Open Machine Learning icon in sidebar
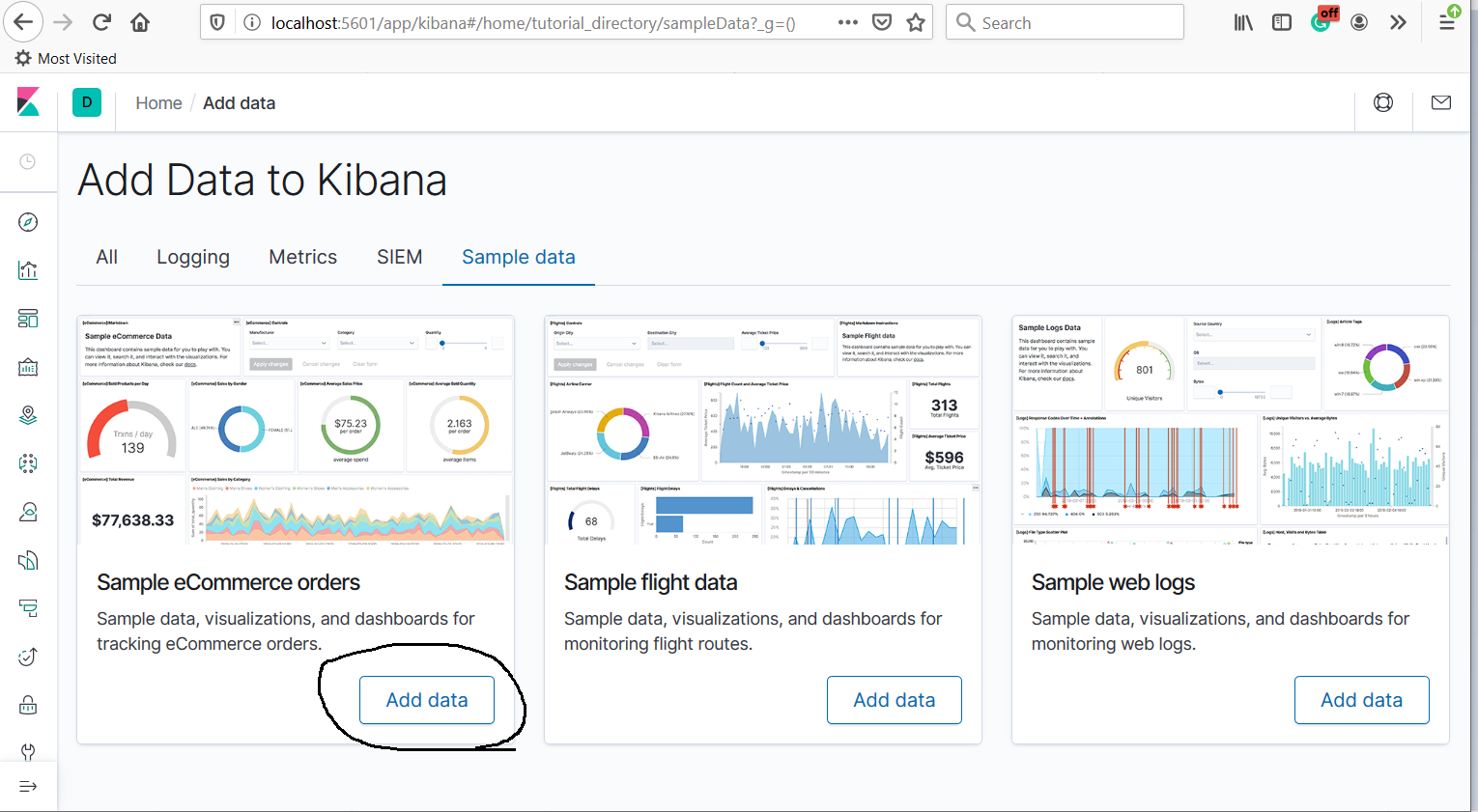This screenshot has height=812, width=1478. point(28,463)
